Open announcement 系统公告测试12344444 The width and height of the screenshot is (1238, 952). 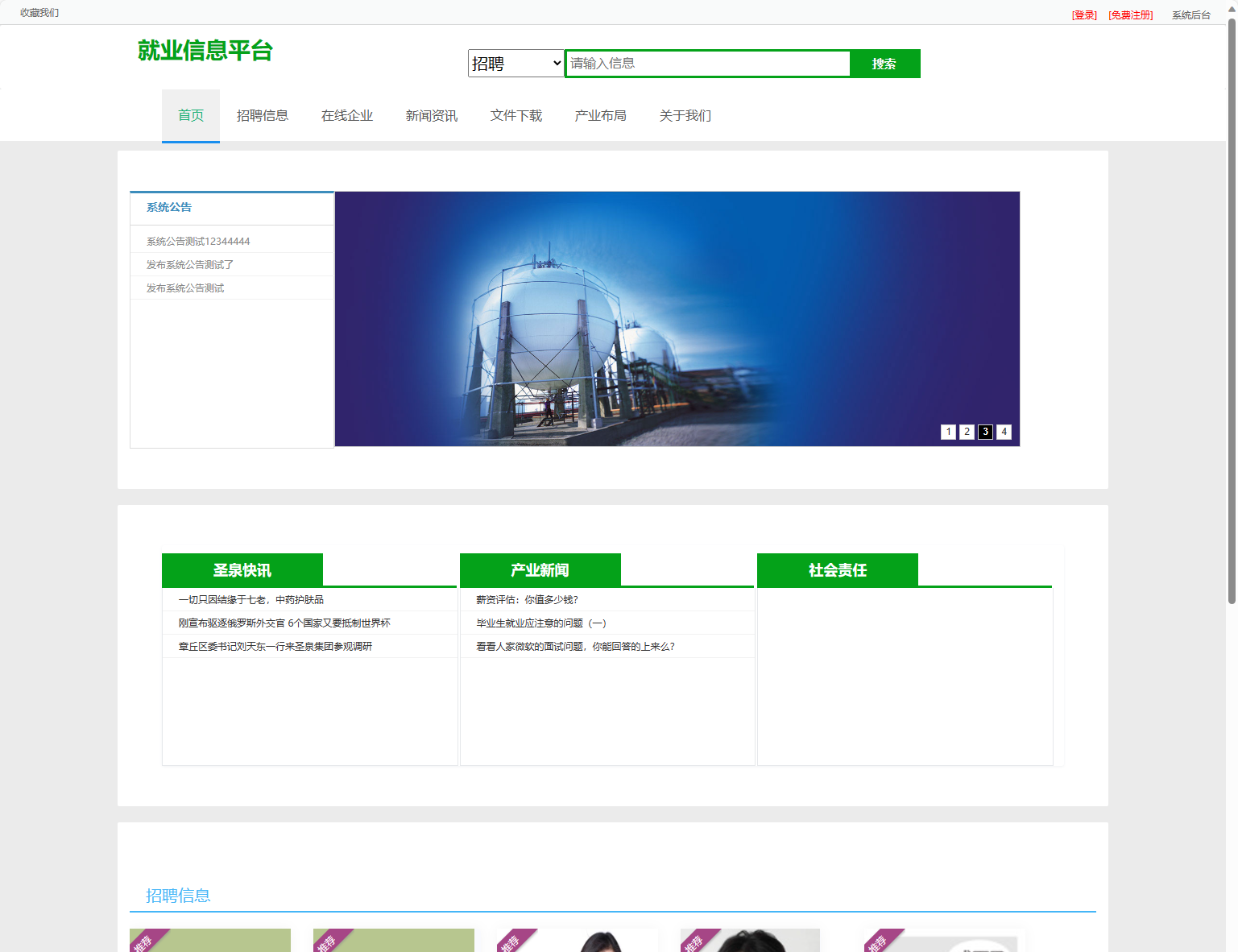[197, 240]
